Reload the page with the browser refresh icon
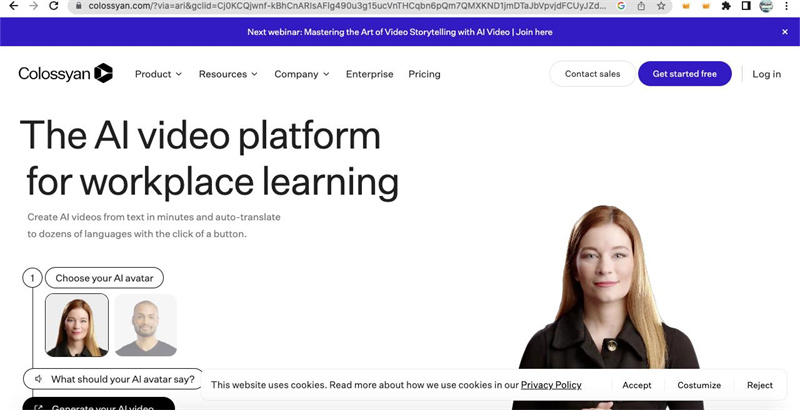800x410 pixels. 53,6
